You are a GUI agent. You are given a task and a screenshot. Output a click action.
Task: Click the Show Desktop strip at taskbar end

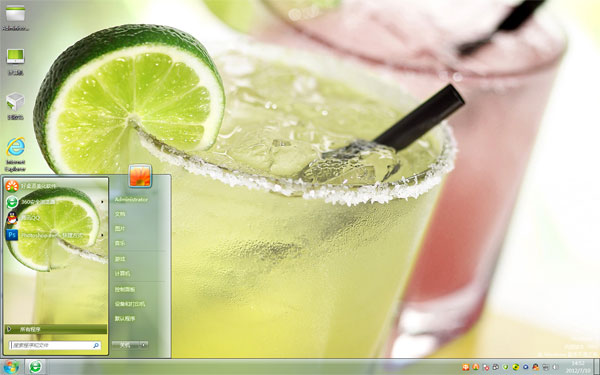click(596, 367)
